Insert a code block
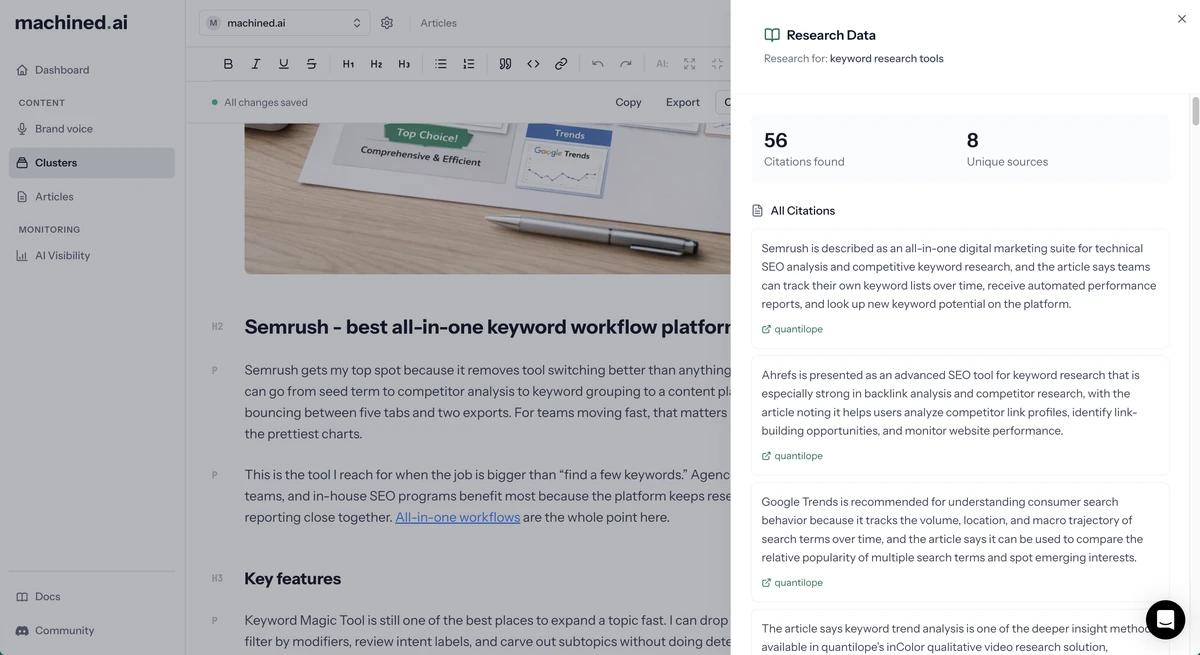 click(533, 64)
